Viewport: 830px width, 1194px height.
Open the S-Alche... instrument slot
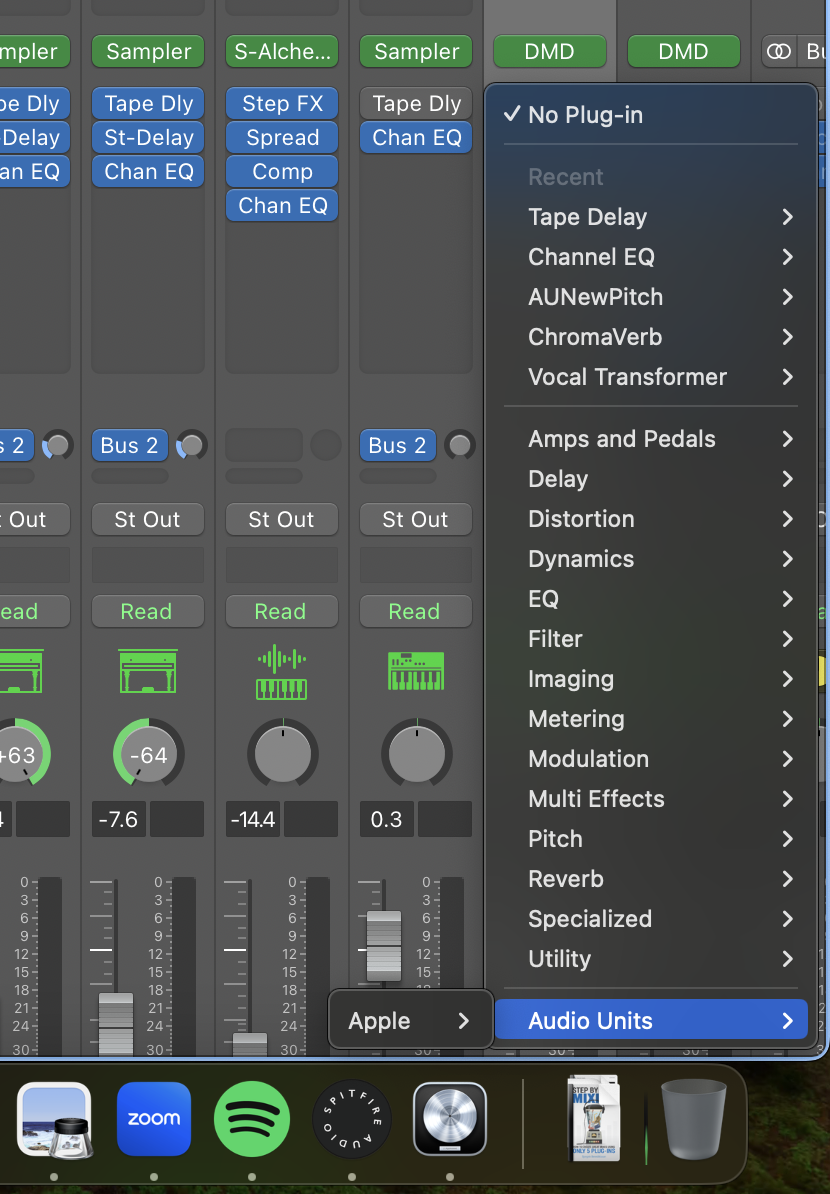tap(282, 52)
